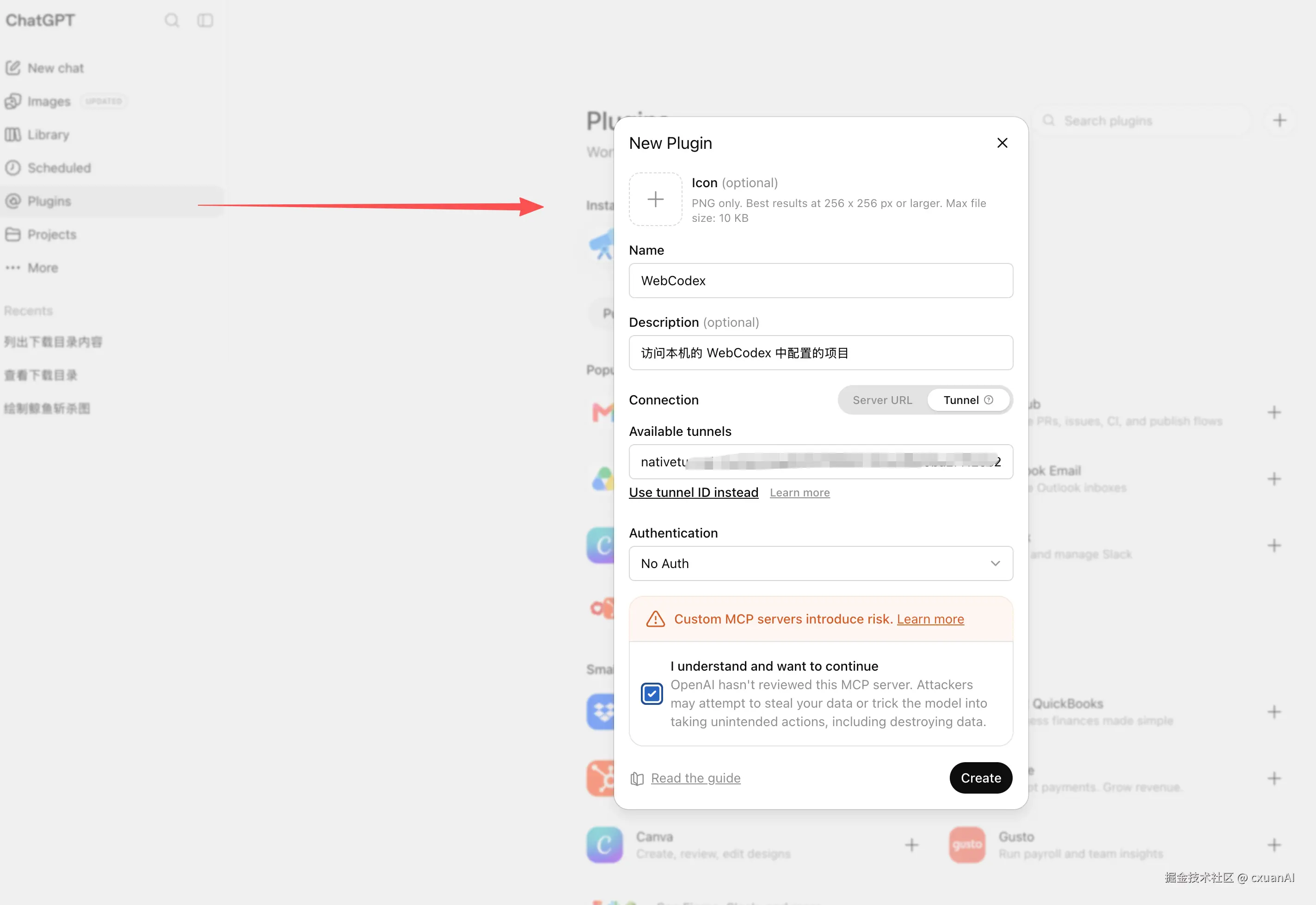Add the Gusto plugin
The width and height of the screenshot is (1316, 905).
coord(1274,845)
